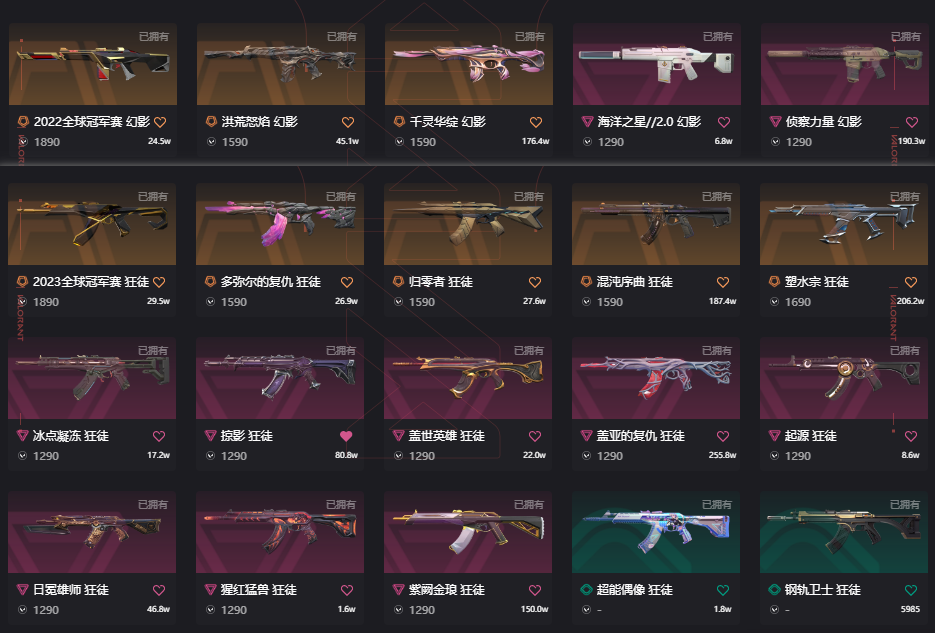Open the 冰点凝冻 狂徒 title link

tap(71, 436)
